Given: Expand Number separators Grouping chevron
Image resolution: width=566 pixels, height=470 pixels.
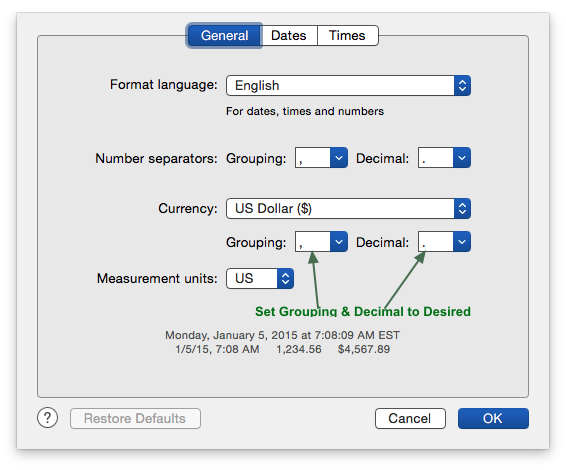Looking at the screenshot, I should pos(339,158).
